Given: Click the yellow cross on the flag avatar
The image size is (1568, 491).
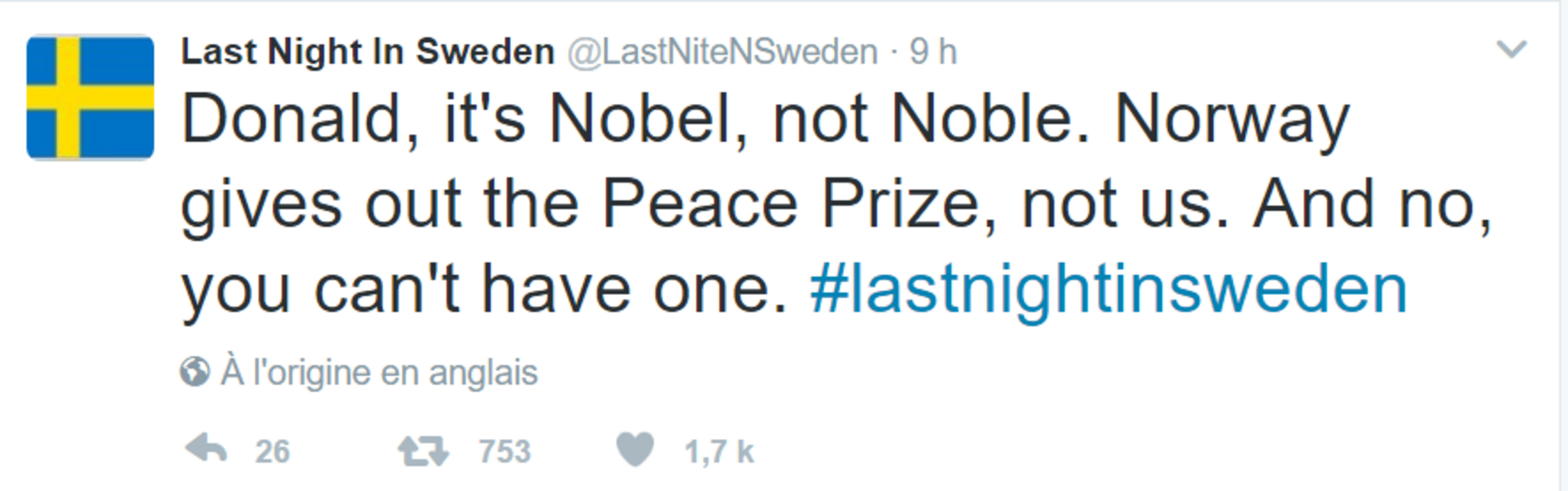Looking at the screenshot, I should 68,98.
